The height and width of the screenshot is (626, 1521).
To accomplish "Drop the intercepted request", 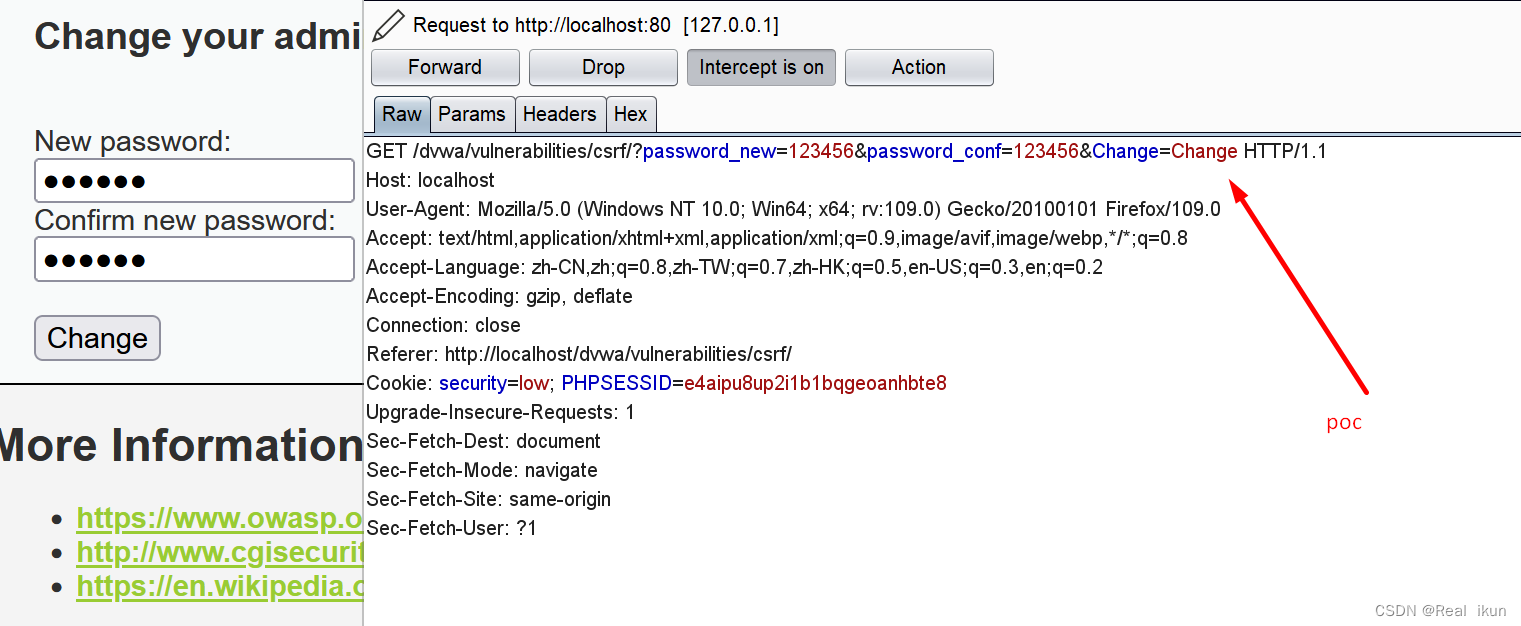I will pyautogui.click(x=603, y=67).
